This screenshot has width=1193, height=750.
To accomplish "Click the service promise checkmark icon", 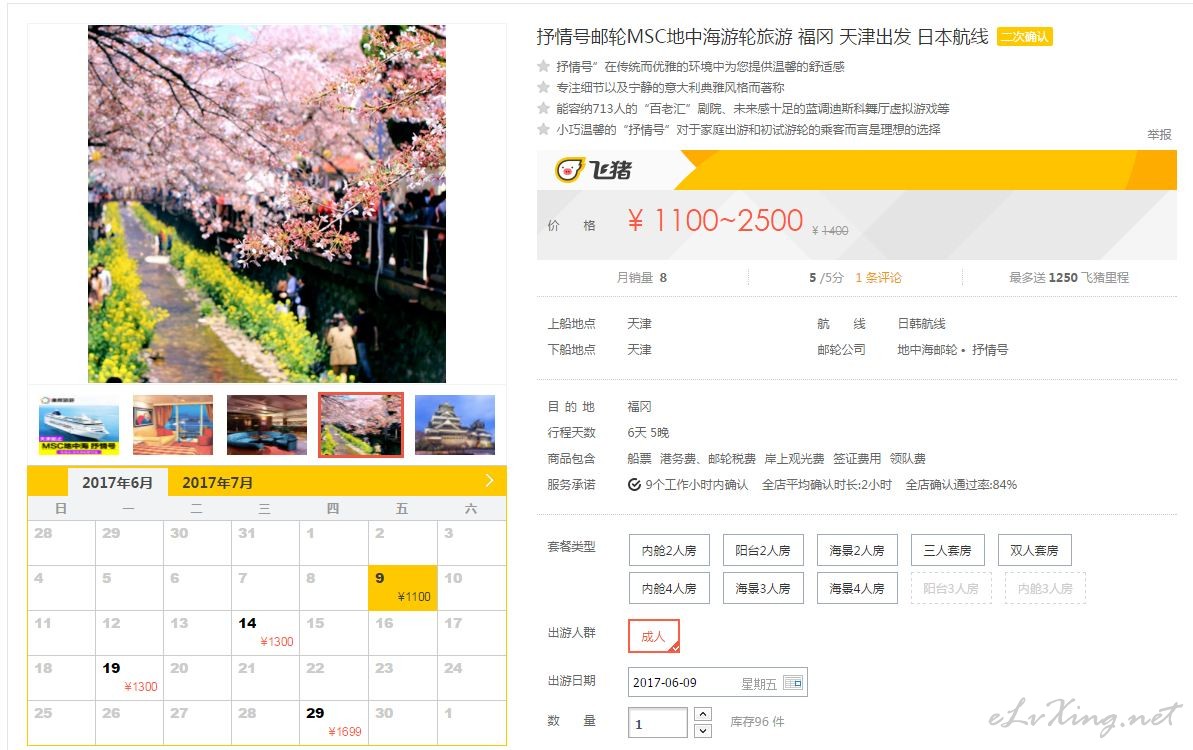I will (x=634, y=485).
